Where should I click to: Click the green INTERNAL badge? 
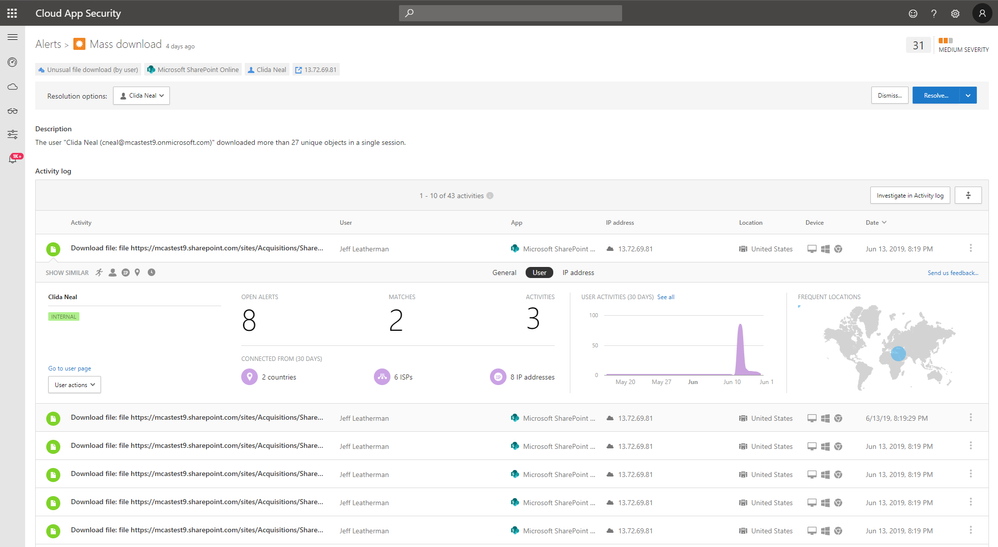click(64, 316)
